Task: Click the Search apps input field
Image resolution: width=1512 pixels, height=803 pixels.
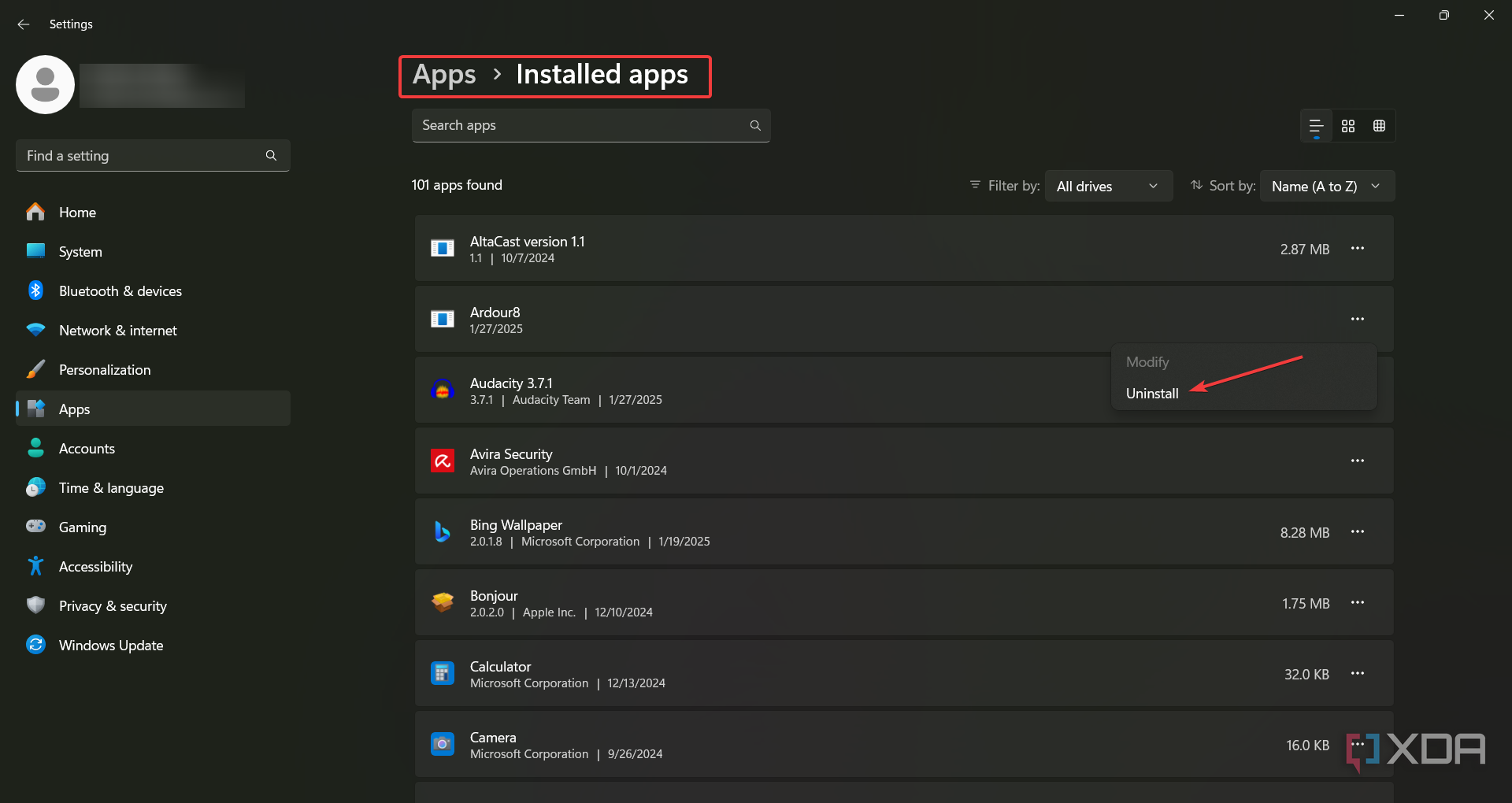Action: click(591, 125)
